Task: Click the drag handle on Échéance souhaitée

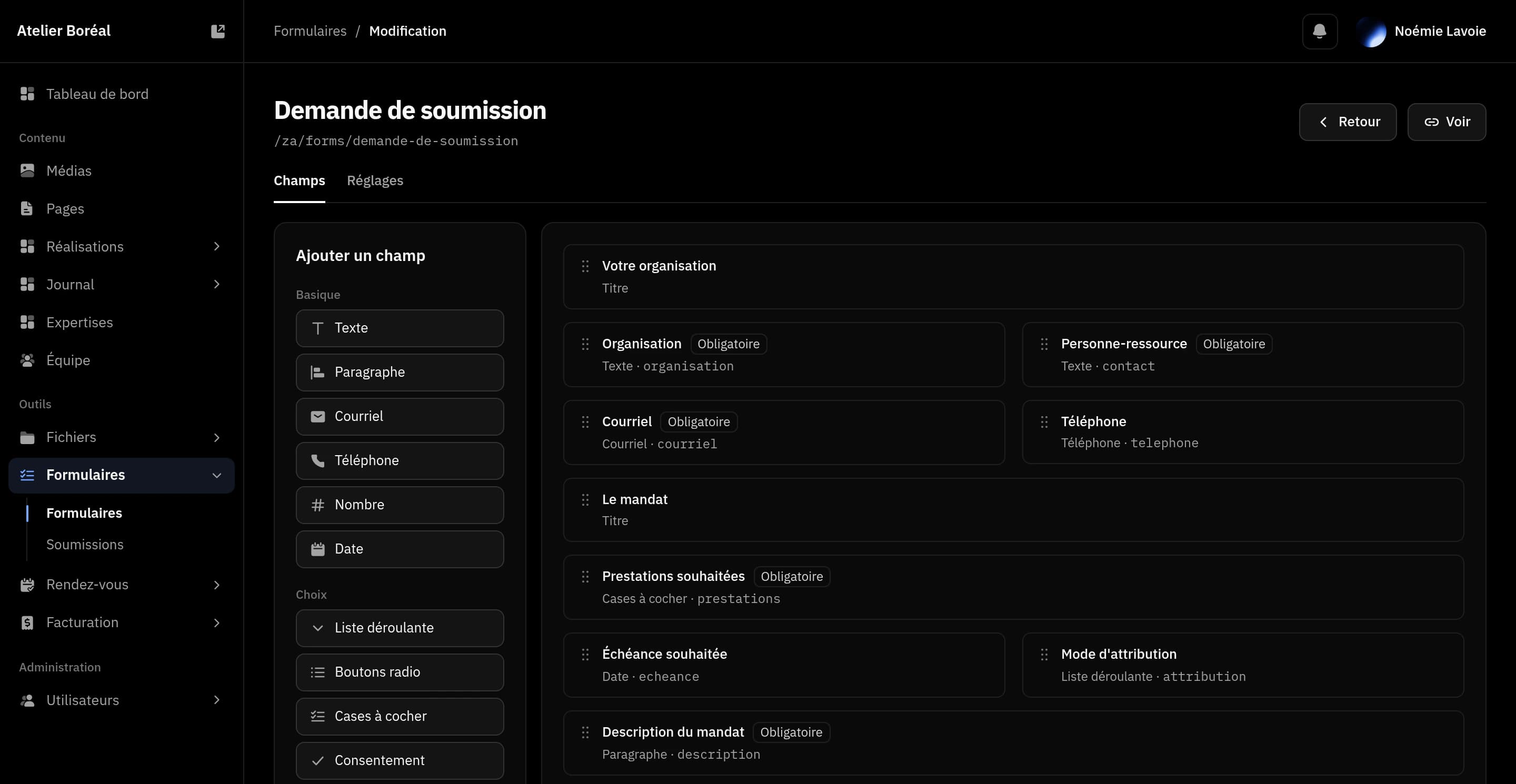Action: coord(585,655)
